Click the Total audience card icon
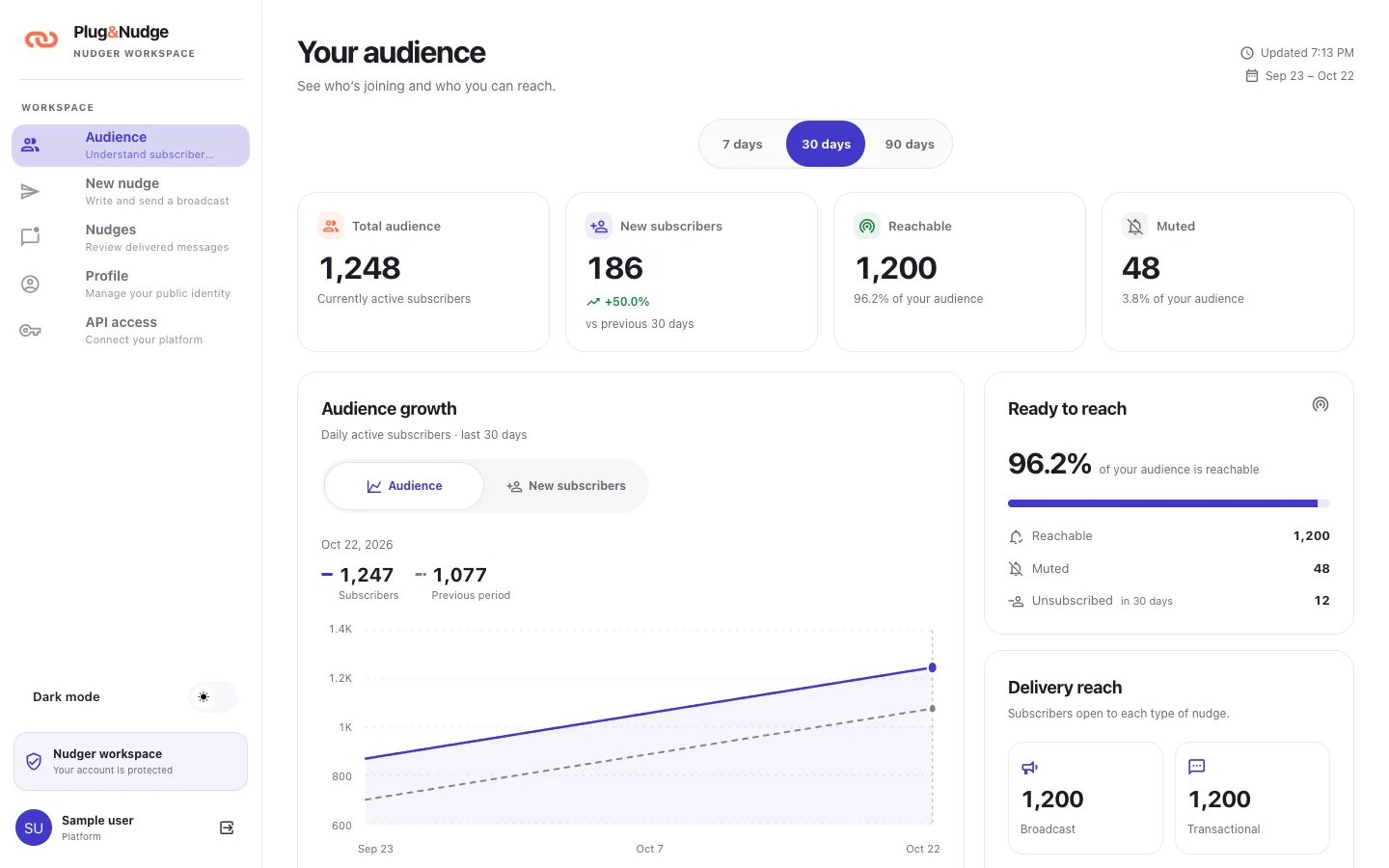1389x868 pixels. point(331,226)
